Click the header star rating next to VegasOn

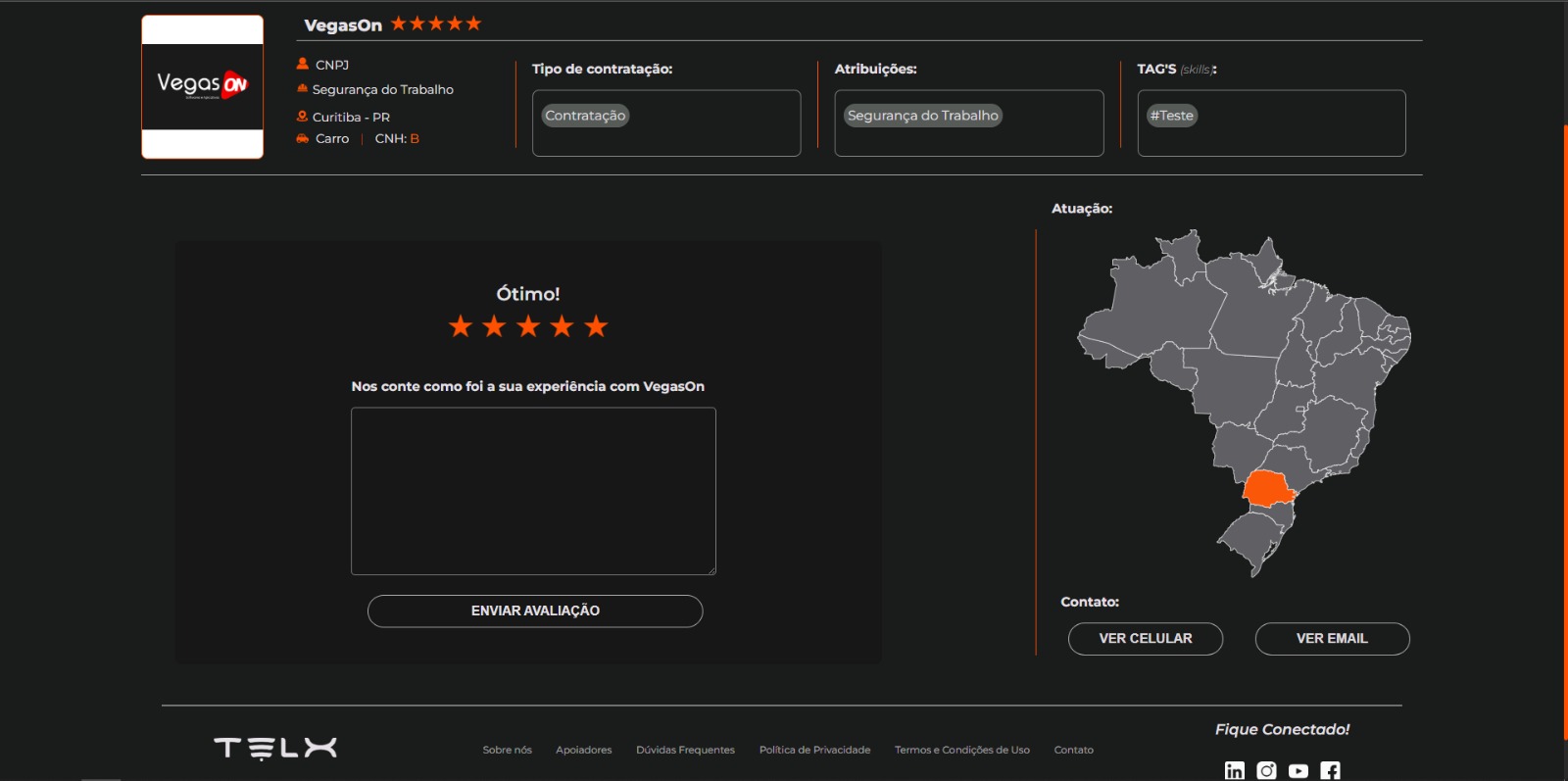(436, 24)
